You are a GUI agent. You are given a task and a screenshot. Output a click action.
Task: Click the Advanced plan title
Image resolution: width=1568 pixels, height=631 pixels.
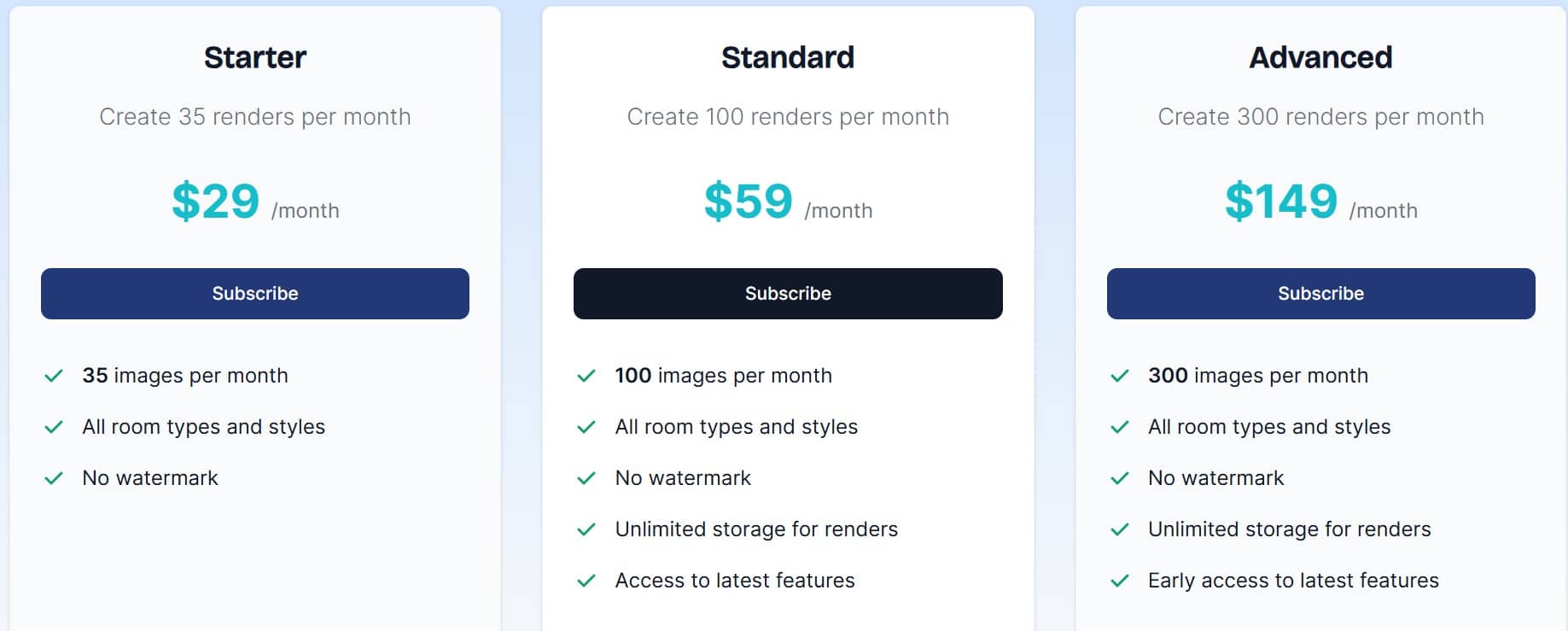coord(1320,57)
